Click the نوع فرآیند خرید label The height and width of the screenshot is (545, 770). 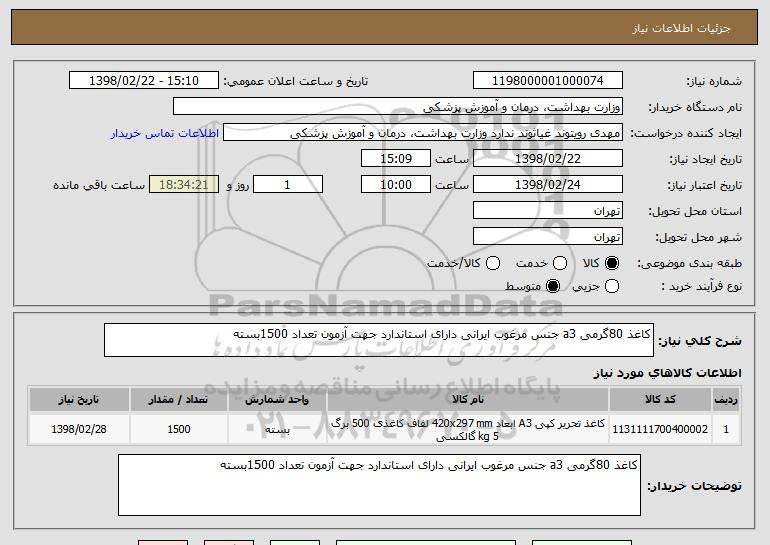pos(702,287)
